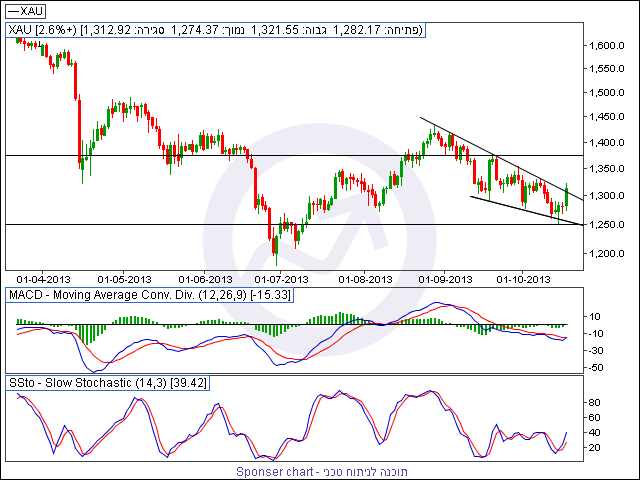
Task: Click the 01-10-2013 date axis label
Action: click(x=523, y=280)
